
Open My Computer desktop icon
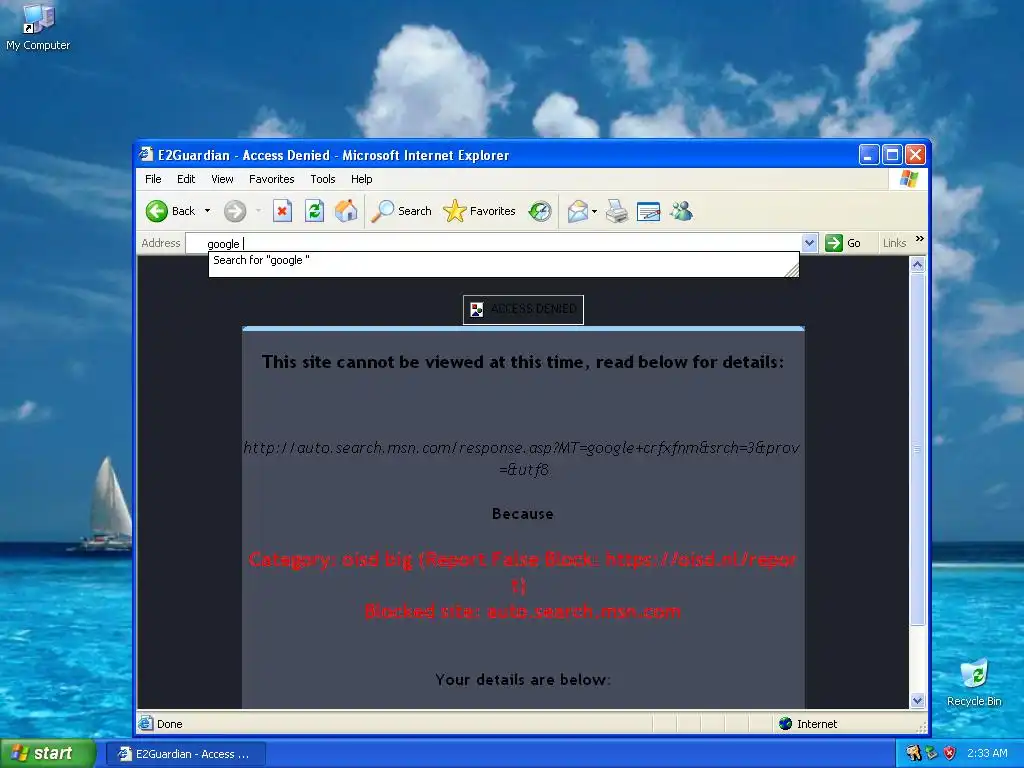(38, 27)
